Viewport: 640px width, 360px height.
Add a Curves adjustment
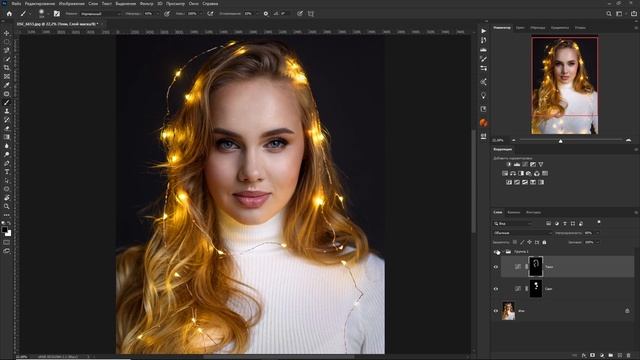pos(525,164)
